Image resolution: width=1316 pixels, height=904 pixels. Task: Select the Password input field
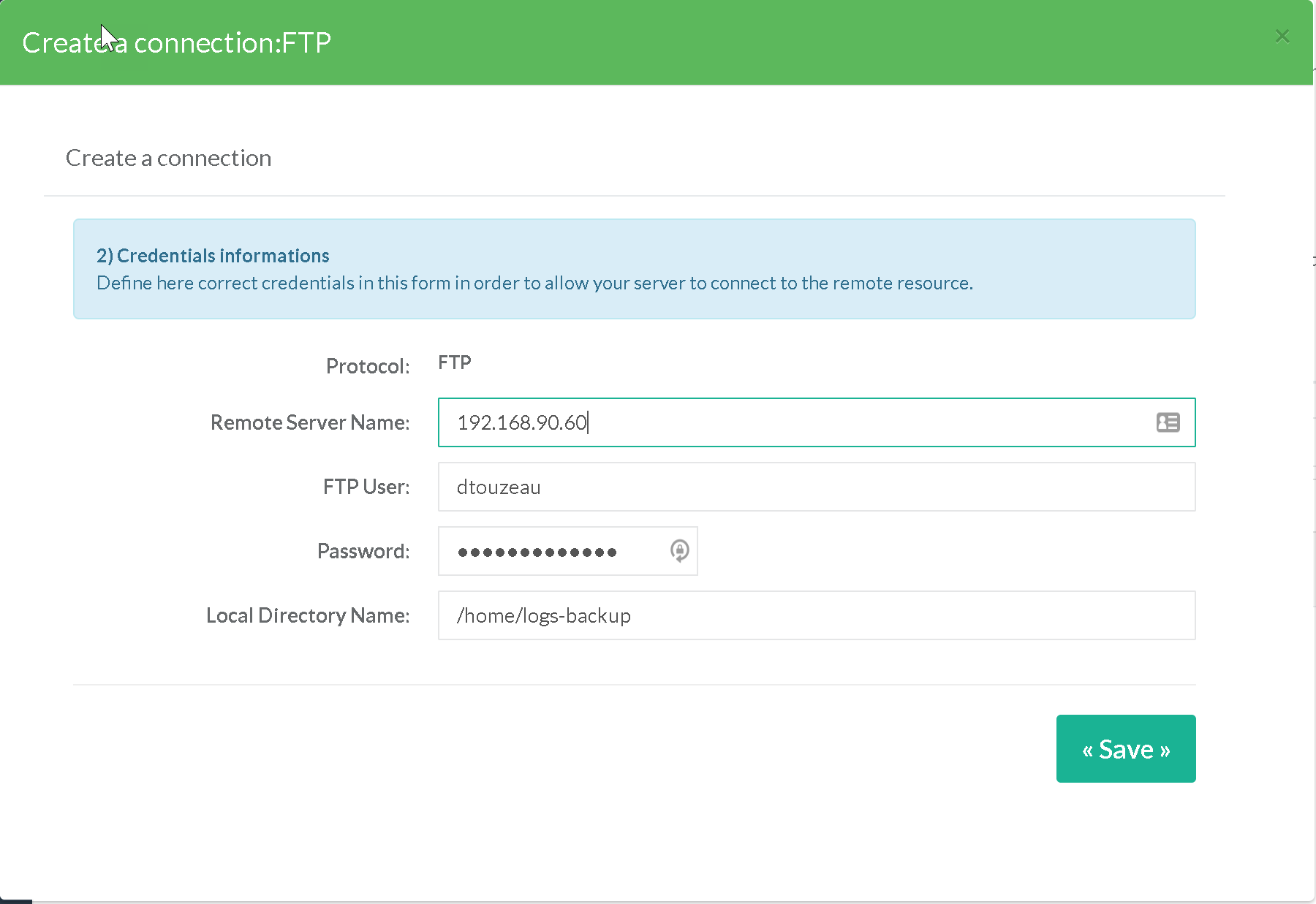[556, 551]
